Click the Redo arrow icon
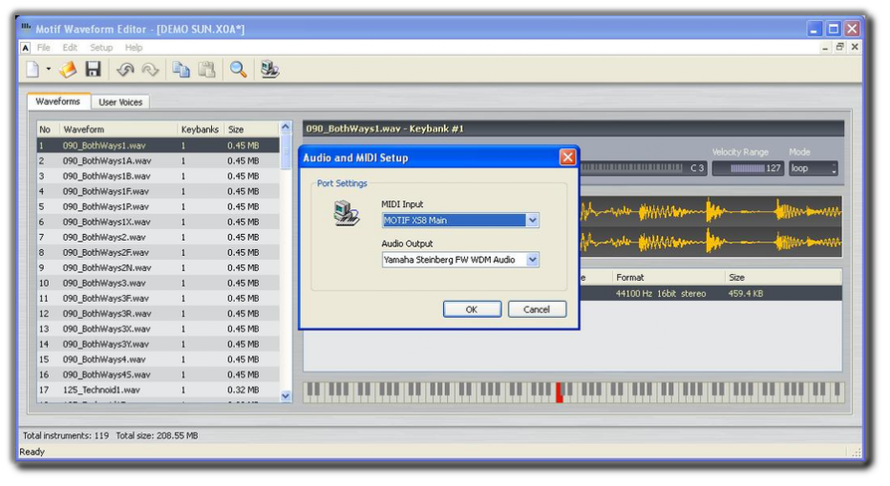This screenshot has height=486, width=890. (150, 70)
